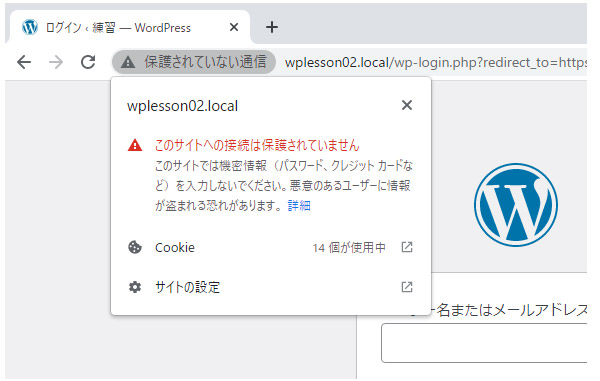Click the 保護されていない通信 security chip
The height and width of the screenshot is (381, 600).
point(194,62)
